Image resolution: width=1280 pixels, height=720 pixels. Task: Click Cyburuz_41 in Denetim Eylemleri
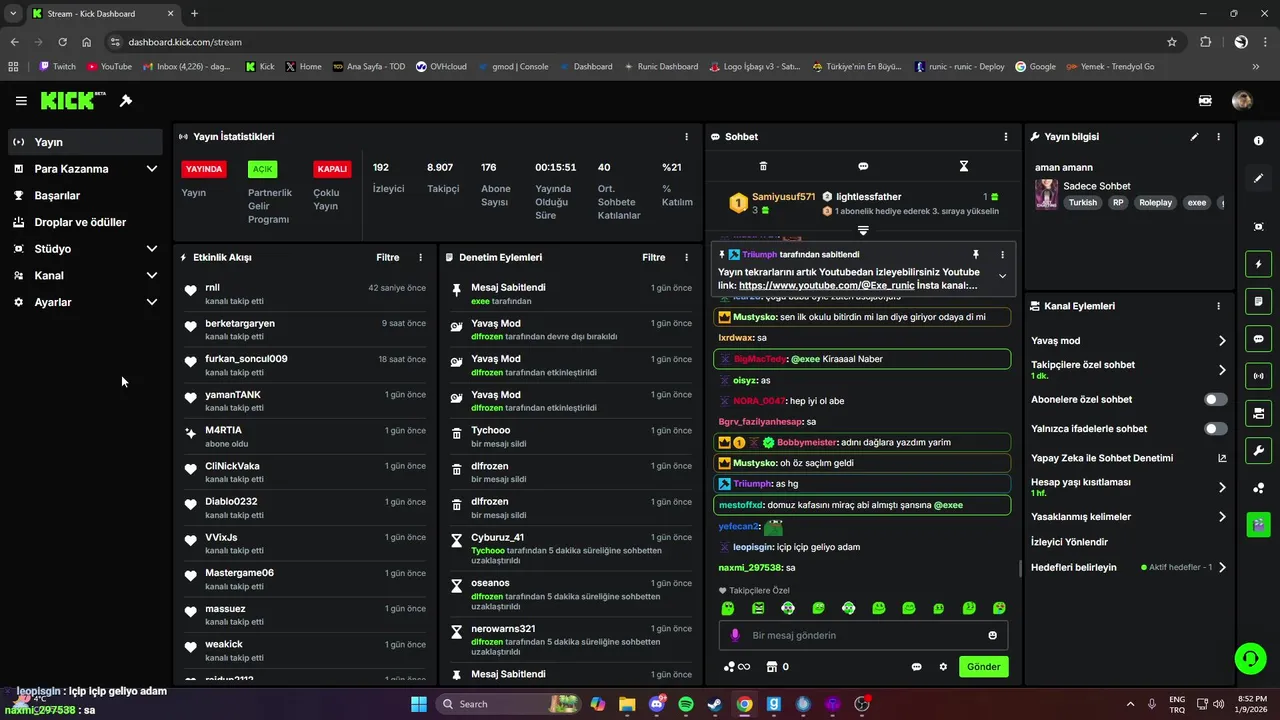pos(497,537)
